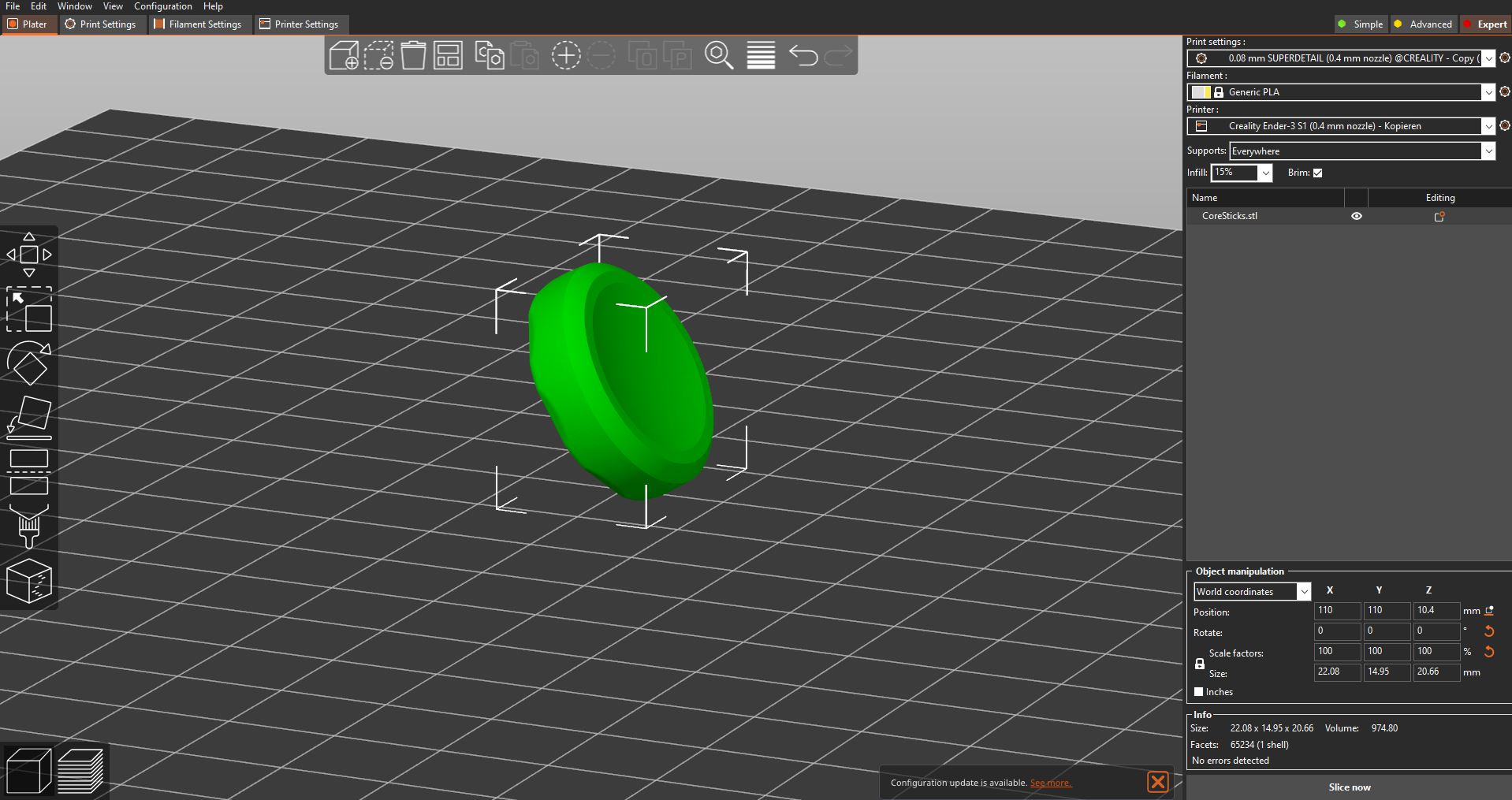Click the Size Y input field
This screenshot has height=800, width=1512.
coord(1387,672)
